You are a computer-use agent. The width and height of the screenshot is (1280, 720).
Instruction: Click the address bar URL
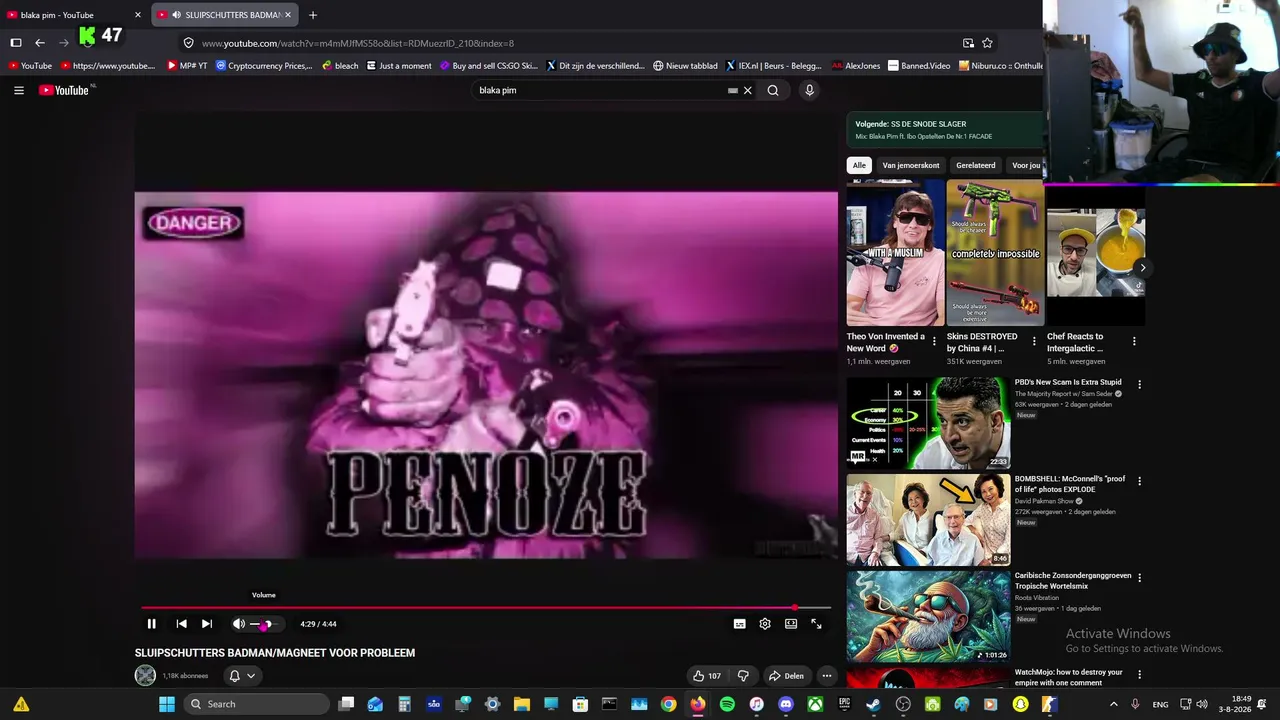(358, 43)
